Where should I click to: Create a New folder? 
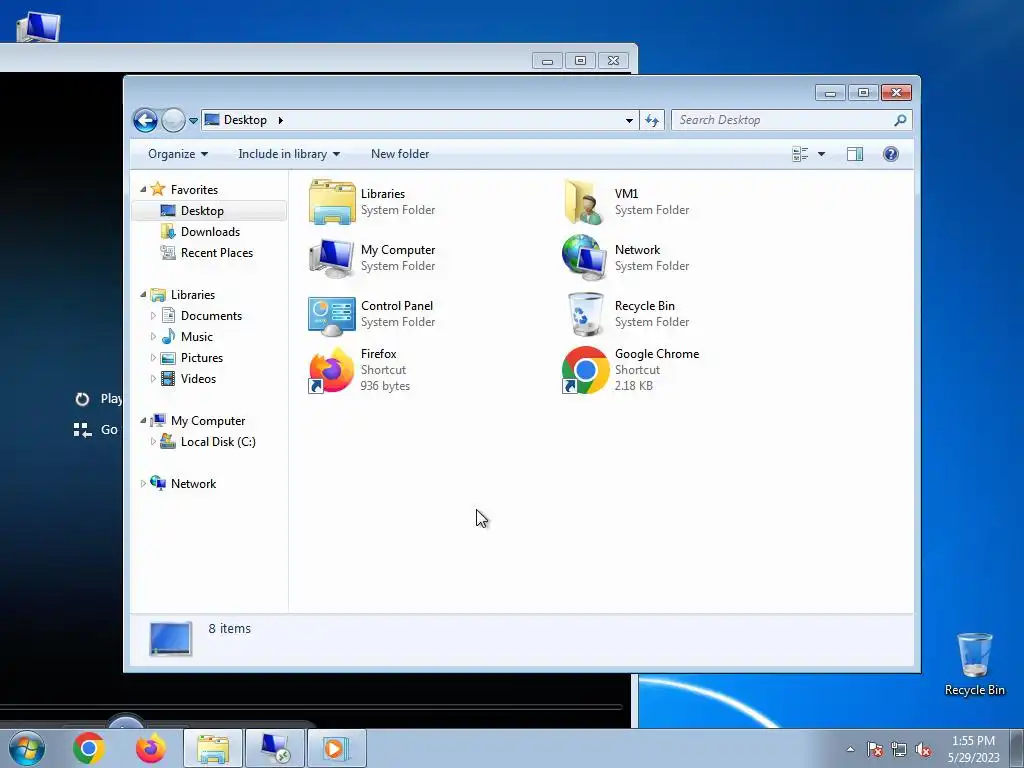pyautogui.click(x=400, y=154)
